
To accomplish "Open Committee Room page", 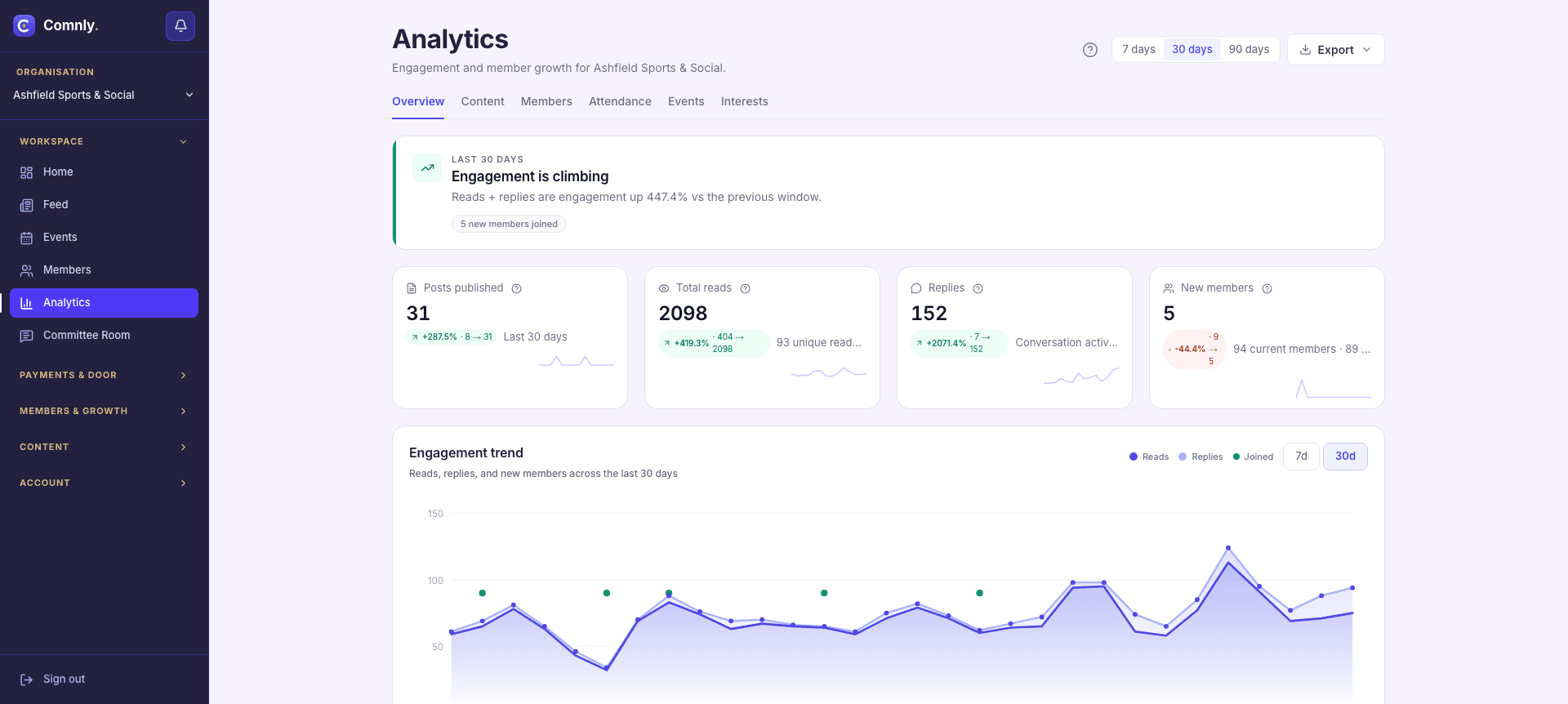I will 104,336.
